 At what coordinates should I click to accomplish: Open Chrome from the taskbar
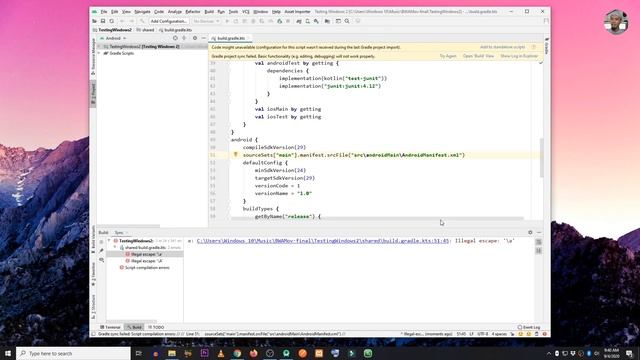click(237, 353)
